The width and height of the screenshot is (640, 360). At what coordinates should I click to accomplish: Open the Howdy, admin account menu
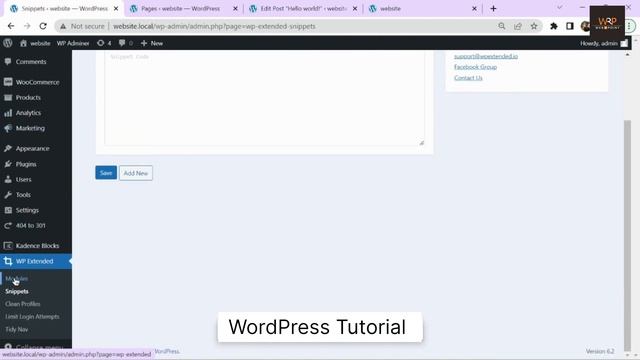point(604,43)
